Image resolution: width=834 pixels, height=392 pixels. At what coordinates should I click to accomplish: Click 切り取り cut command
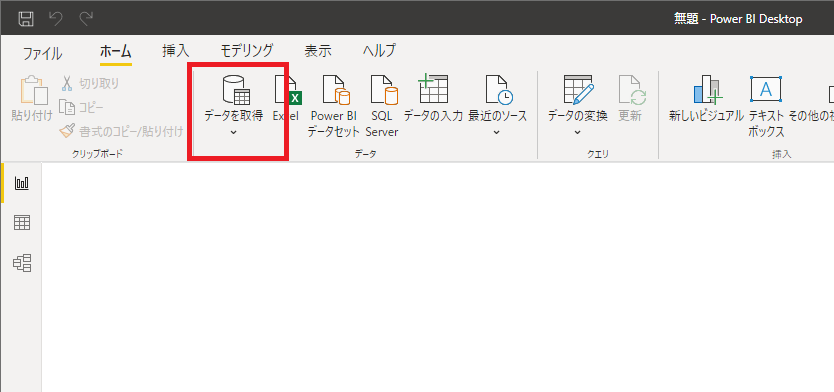coord(90,84)
